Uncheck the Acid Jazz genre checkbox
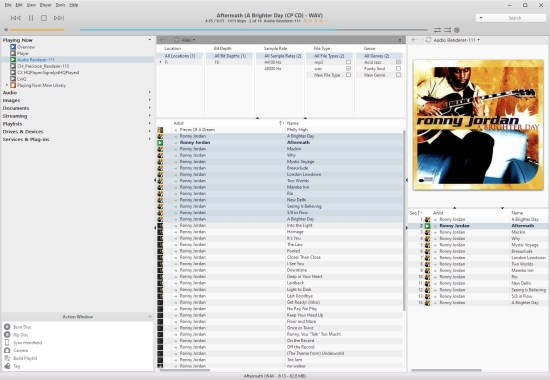Viewport: 550px width, 380px height. [x=398, y=62]
